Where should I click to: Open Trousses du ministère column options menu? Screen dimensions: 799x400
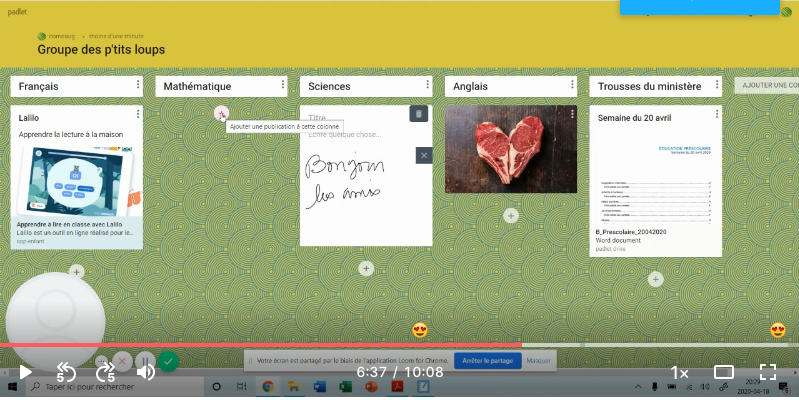pyautogui.click(x=717, y=85)
